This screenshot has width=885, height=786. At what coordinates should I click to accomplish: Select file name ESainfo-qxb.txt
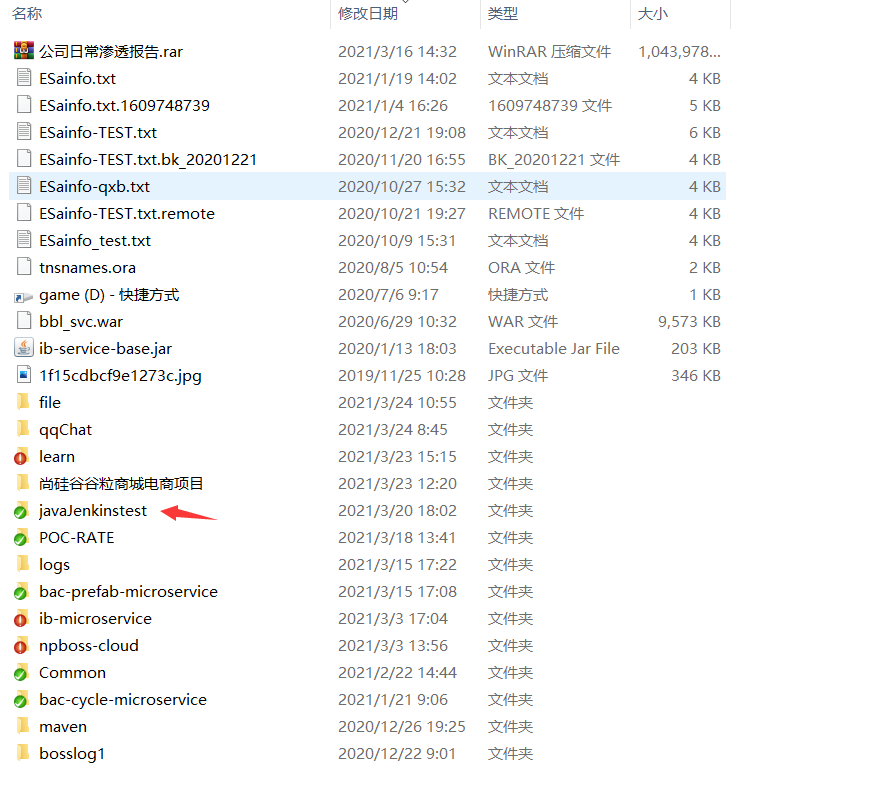pyautogui.click(x=94, y=187)
